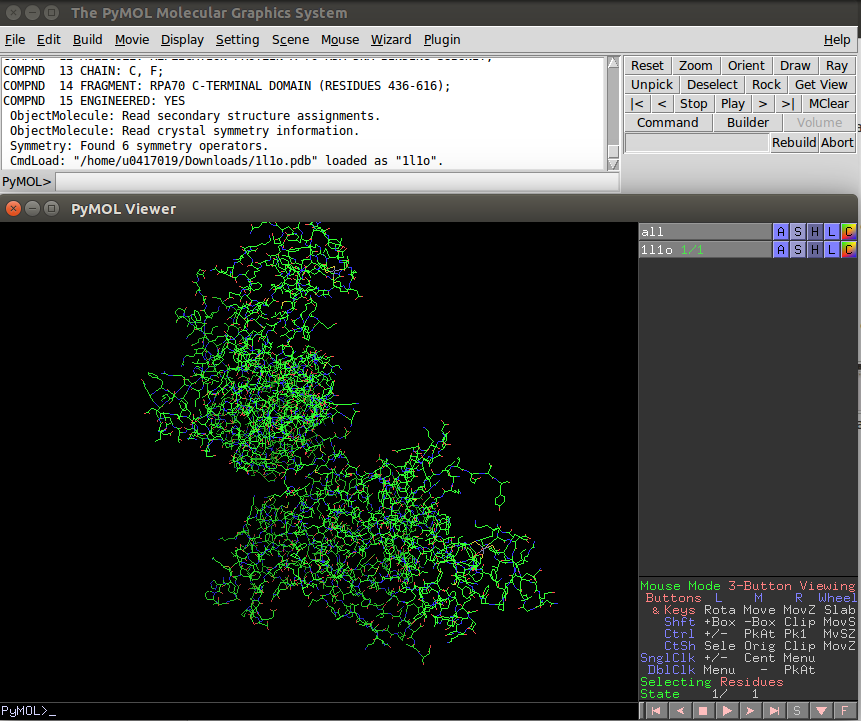Toggle visibility of the 1l1o object

pos(705,250)
